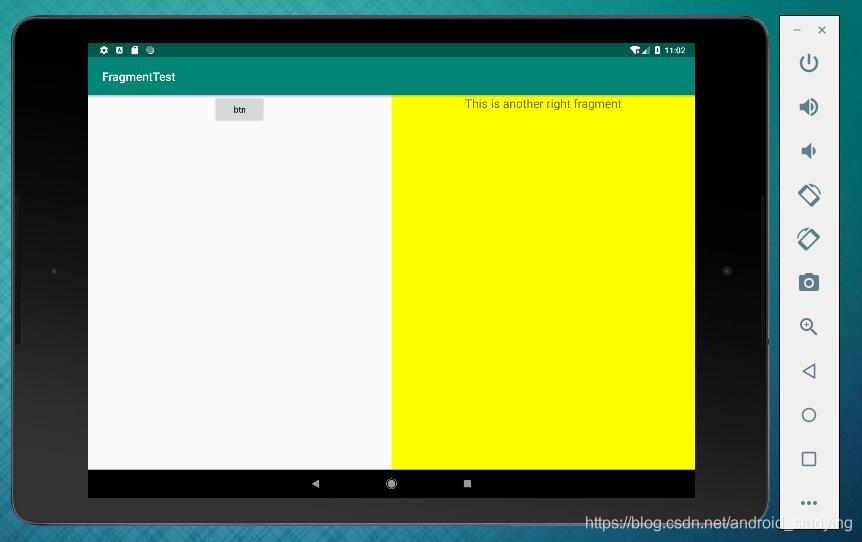The height and width of the screenshot is (542, 862).
Task: Close the emulator toolbar window
Action: click(822, 30)
